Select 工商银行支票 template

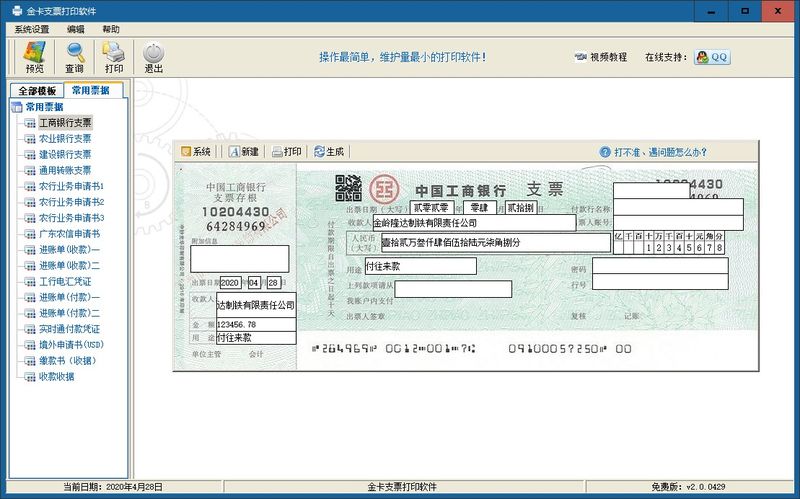tap(65, 122)
